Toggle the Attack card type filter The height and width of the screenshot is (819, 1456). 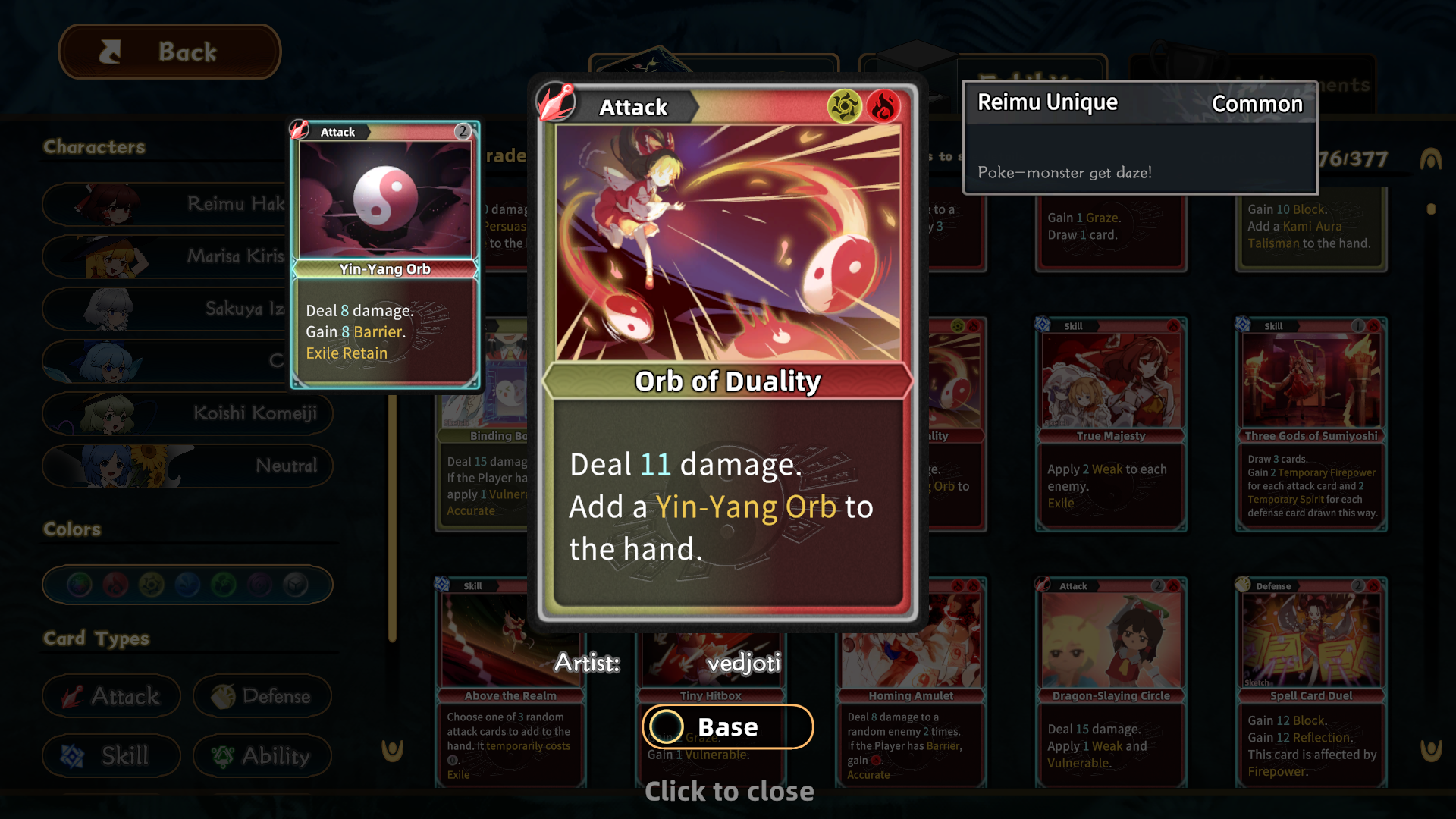point(111,696)
